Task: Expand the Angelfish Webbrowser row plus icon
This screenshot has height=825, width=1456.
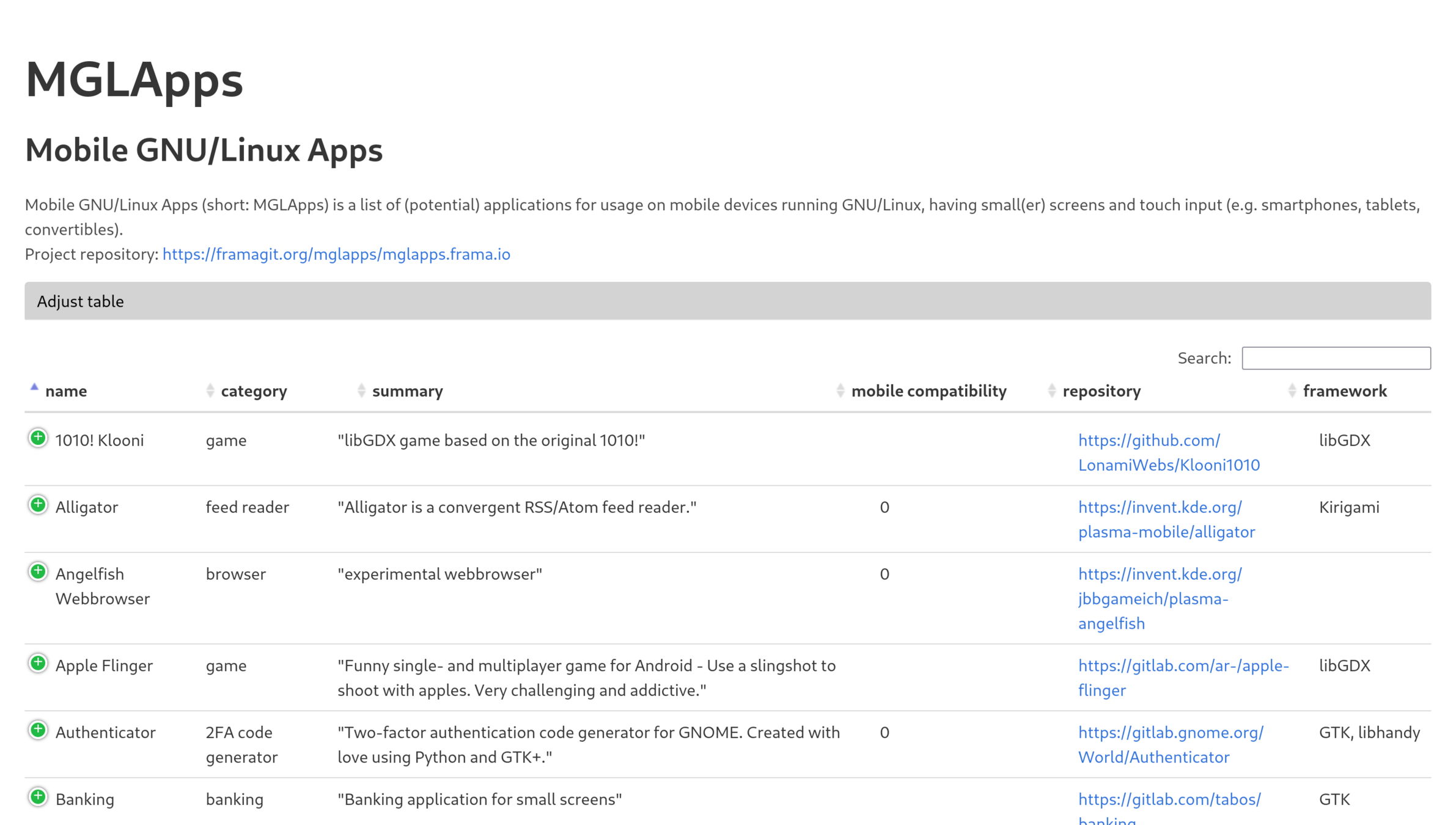Action: 38,572
